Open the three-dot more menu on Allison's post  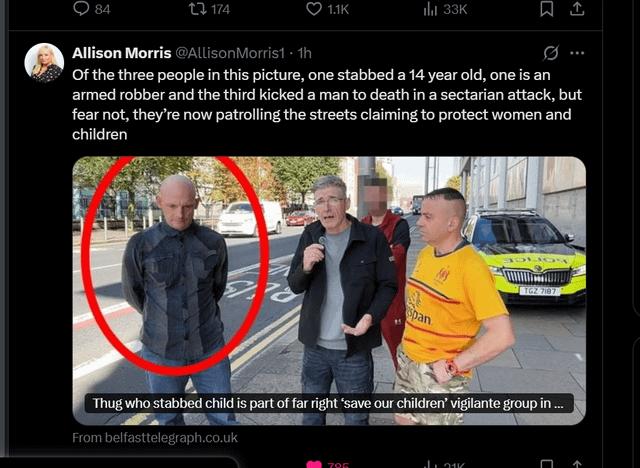577,53
